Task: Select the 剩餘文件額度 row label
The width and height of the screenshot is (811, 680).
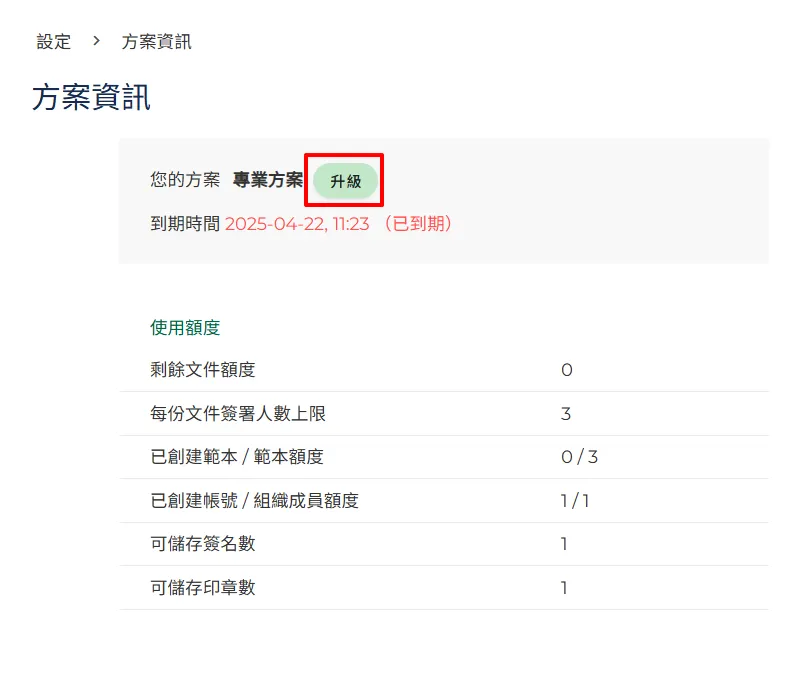Action: 203,370
